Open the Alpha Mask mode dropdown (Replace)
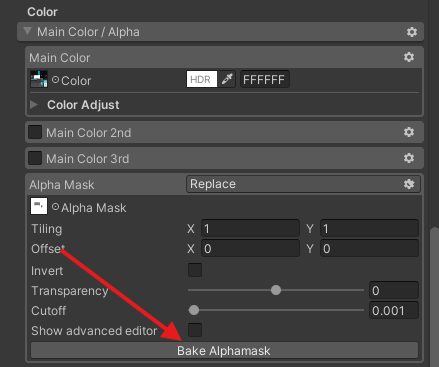 303,184
